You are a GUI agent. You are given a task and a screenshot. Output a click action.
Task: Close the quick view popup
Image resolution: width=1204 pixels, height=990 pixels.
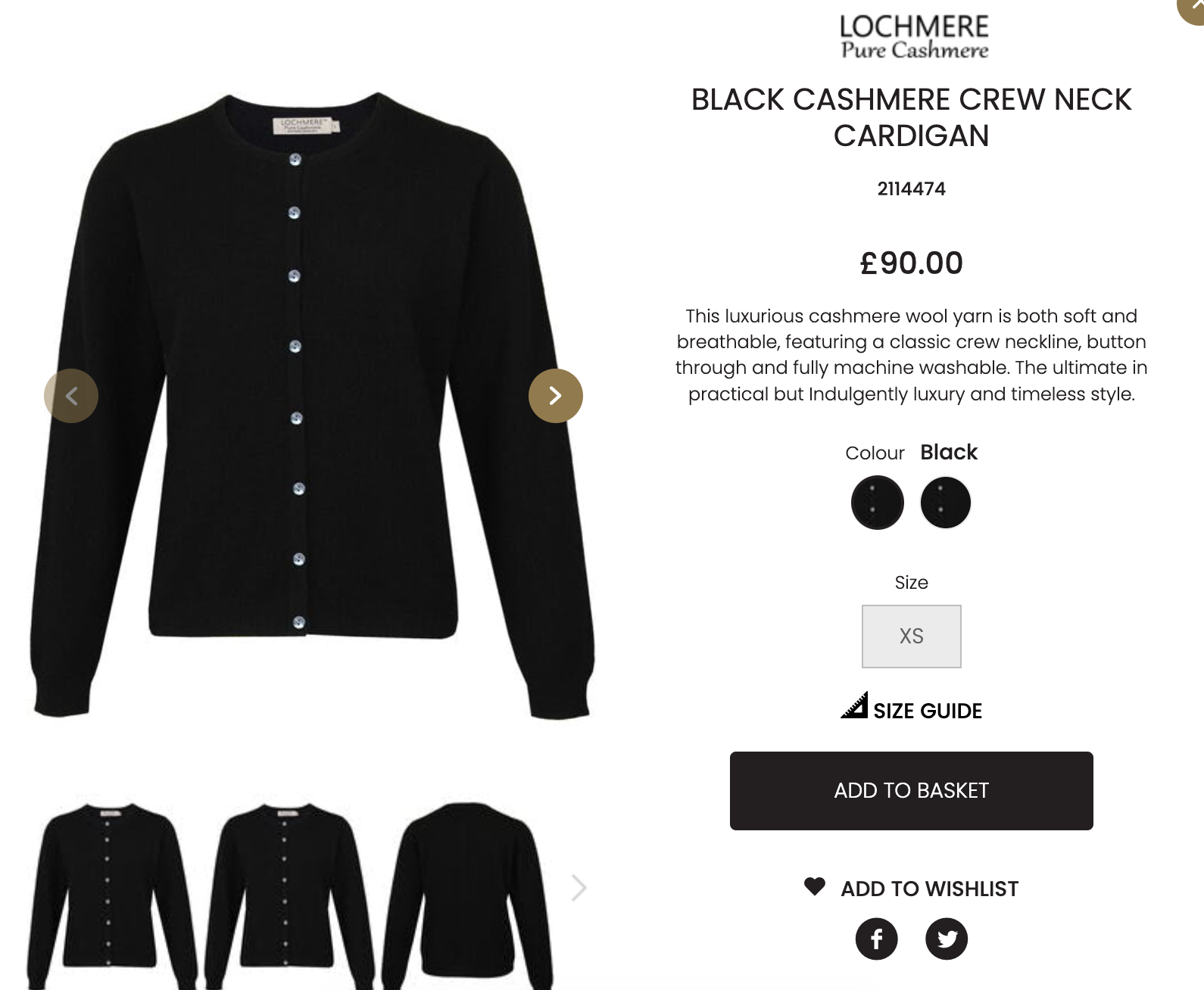tap(1192, 8)
